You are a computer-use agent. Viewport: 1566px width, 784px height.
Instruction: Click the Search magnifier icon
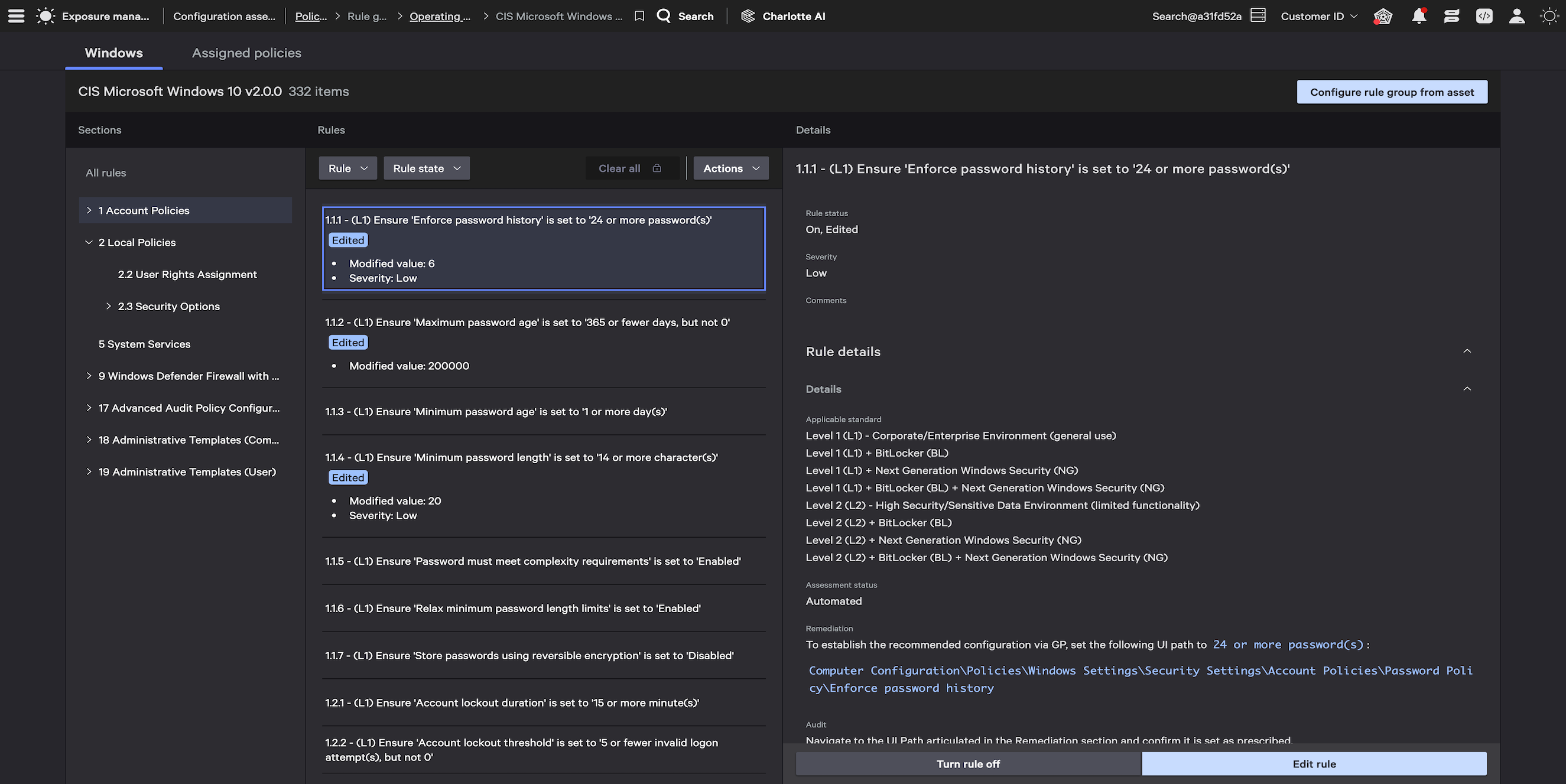click(663, 16)
